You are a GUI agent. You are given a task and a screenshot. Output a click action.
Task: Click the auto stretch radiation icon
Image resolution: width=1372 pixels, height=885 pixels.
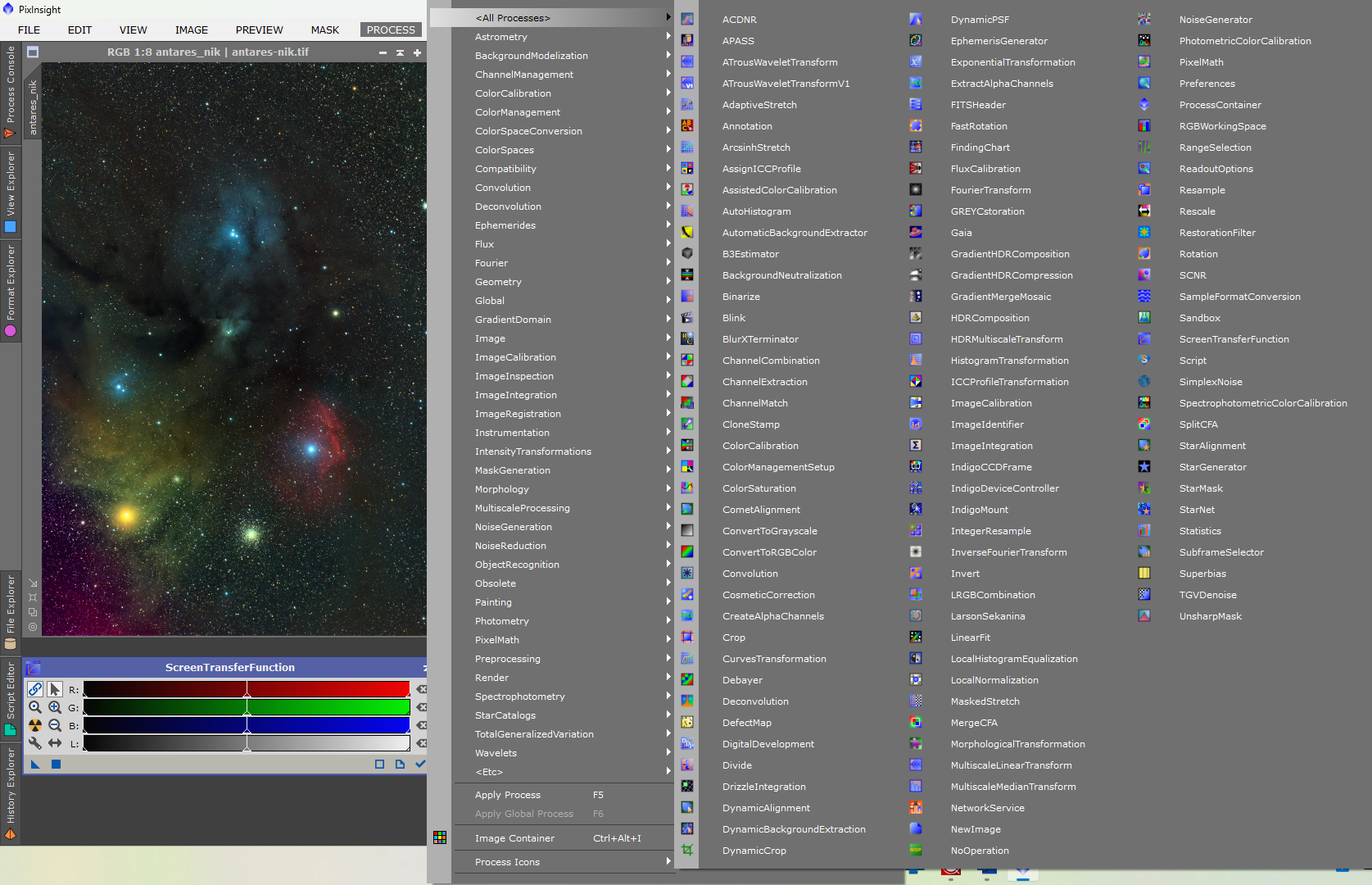pyautogui.click(x=35, y=725)
